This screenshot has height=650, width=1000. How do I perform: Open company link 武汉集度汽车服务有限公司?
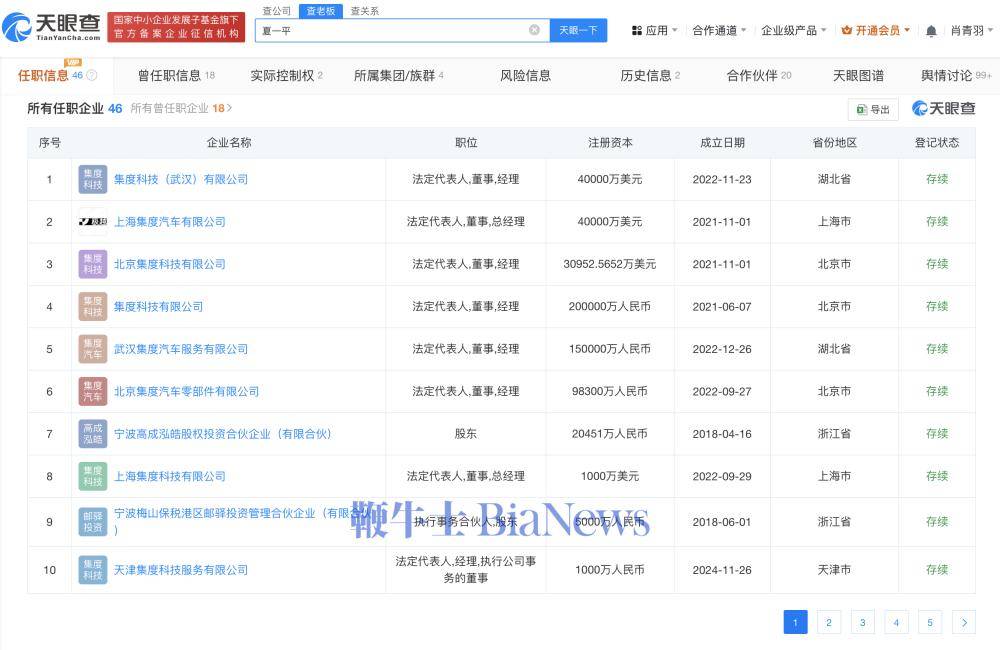click(181, 349)
